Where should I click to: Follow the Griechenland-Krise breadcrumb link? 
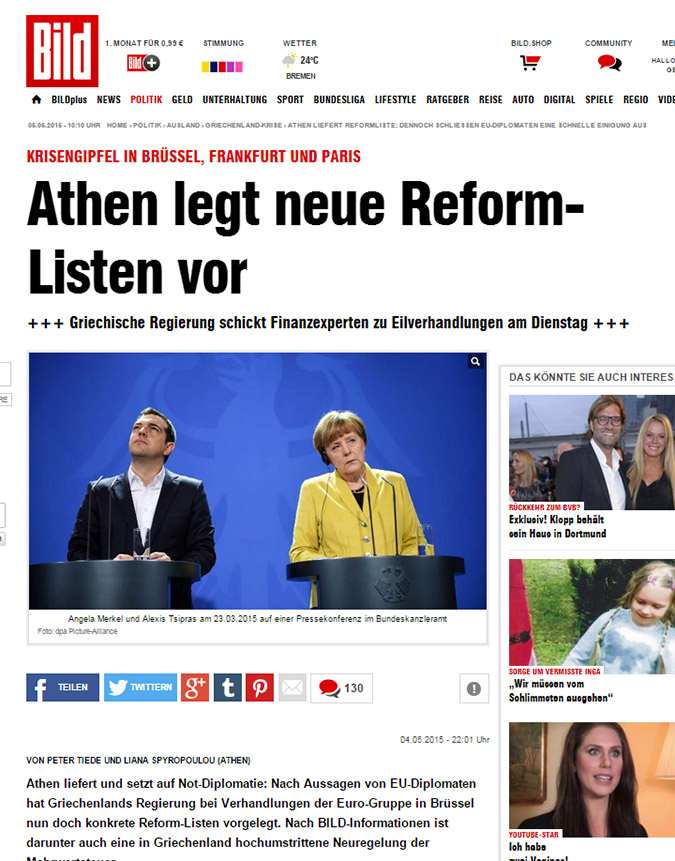pyautogui.click(x=243, y=125)
